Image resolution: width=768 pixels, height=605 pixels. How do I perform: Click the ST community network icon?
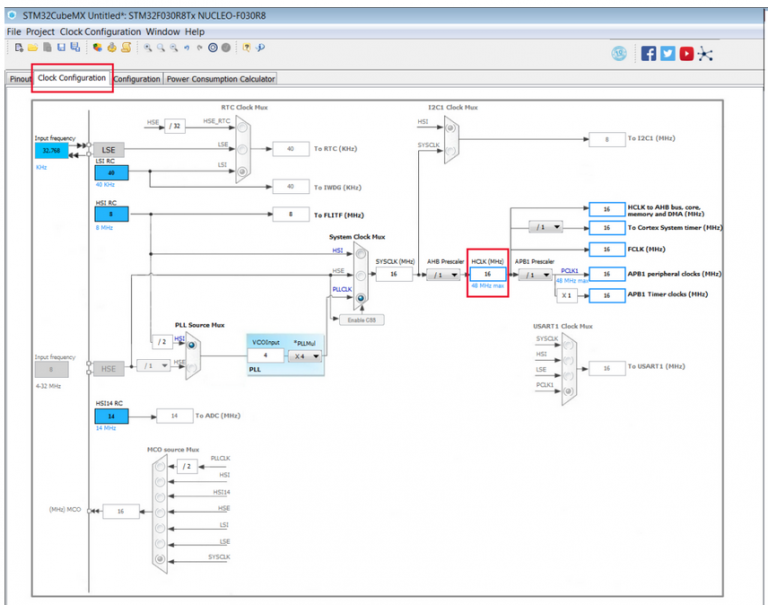705,54
